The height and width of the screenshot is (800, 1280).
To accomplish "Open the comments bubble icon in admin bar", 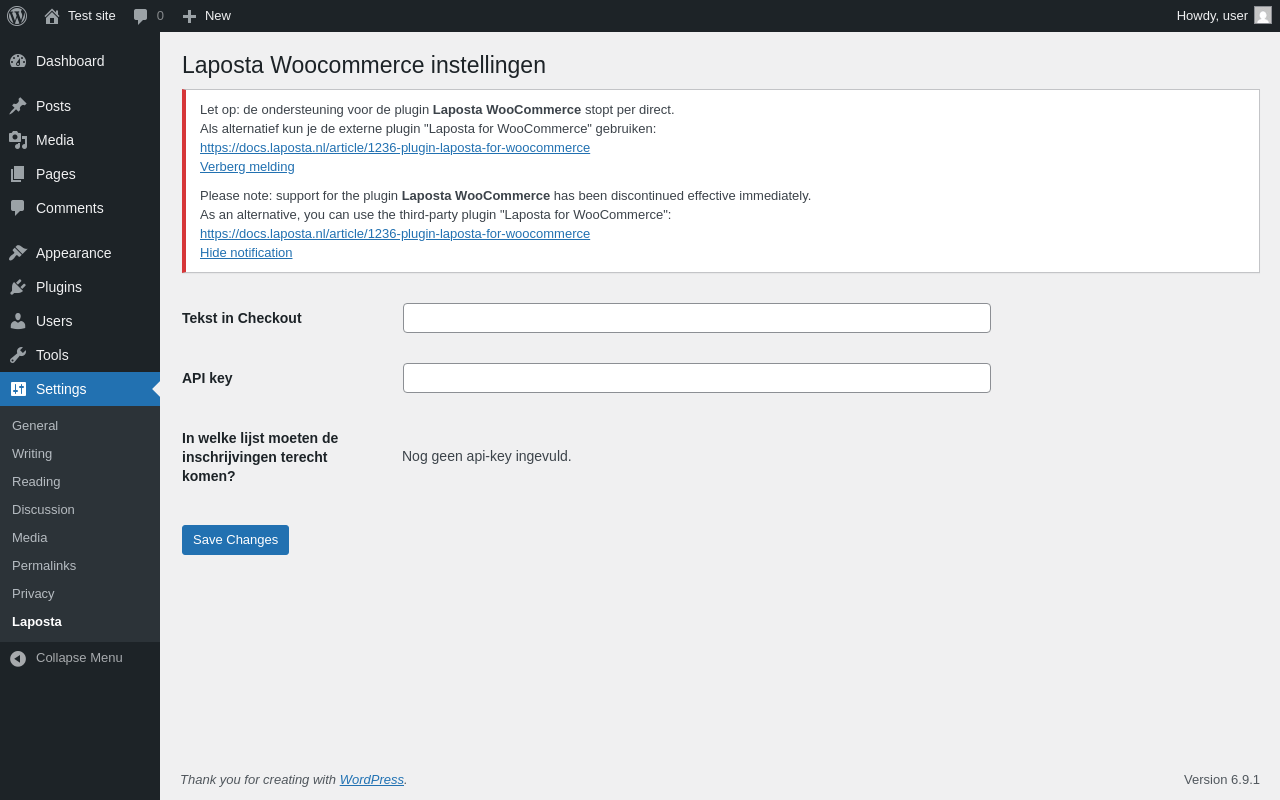I will pos(141,16).
